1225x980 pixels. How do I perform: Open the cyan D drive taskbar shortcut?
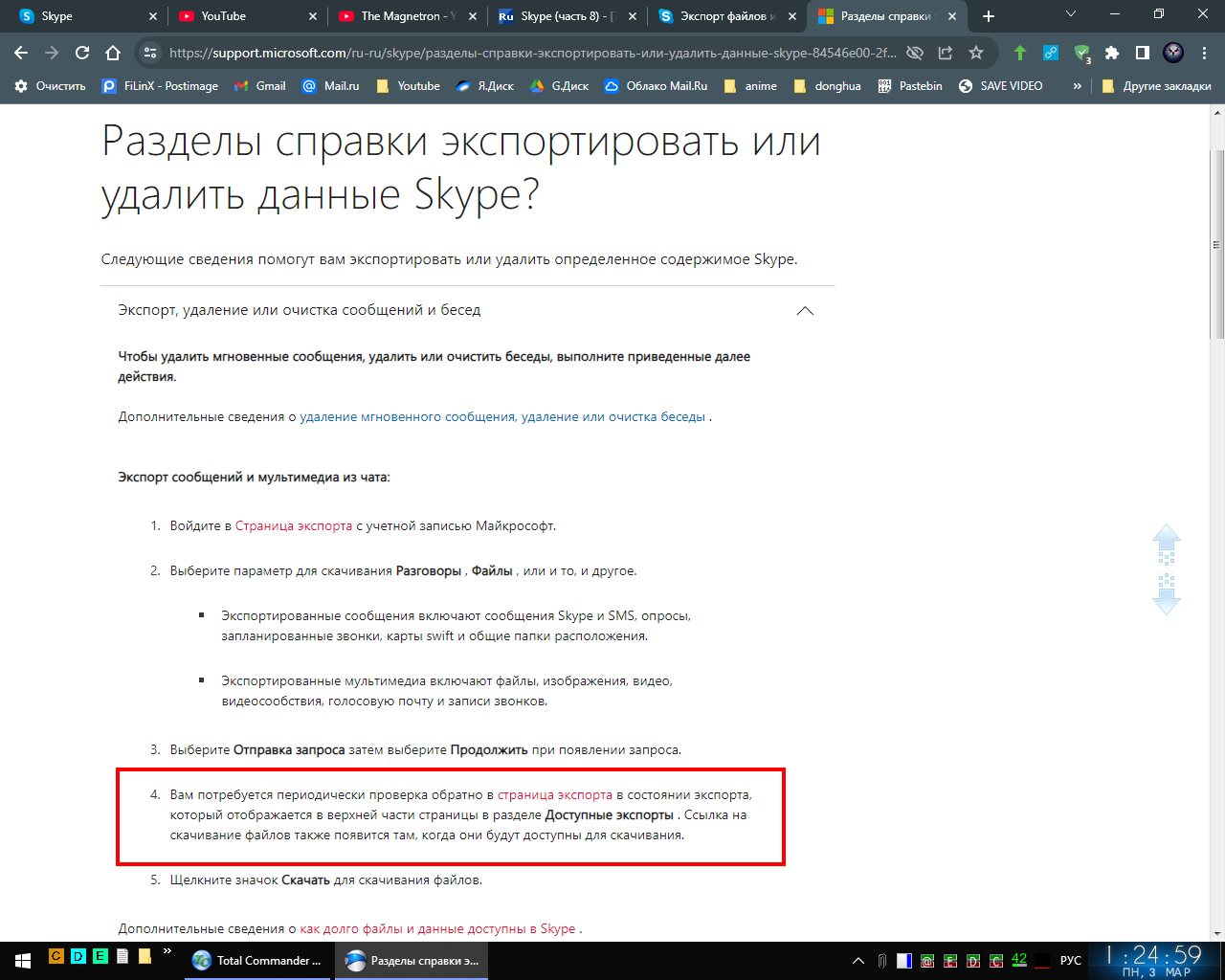click(78, 955)
